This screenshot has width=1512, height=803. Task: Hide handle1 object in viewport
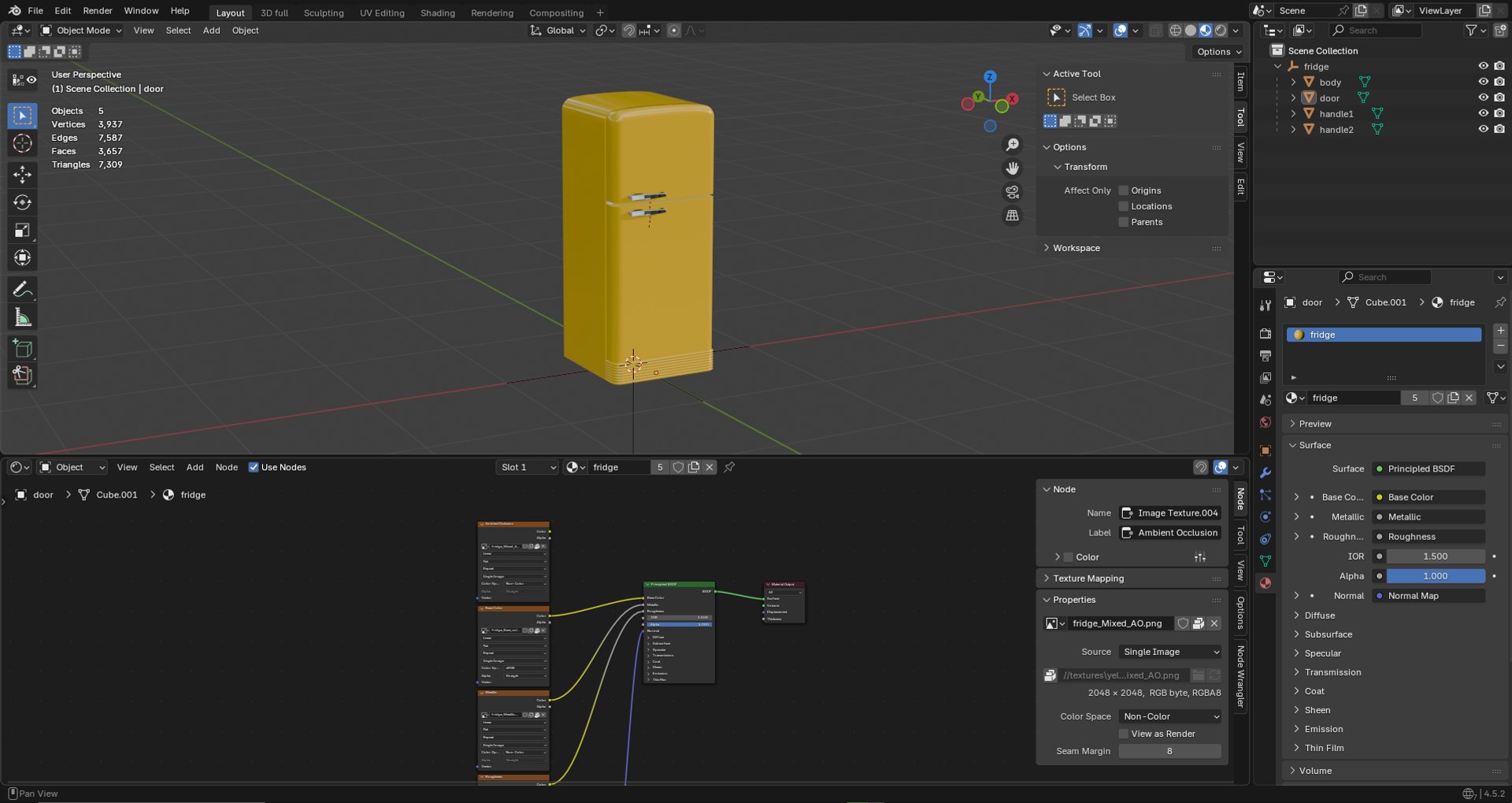[1483, 113]
